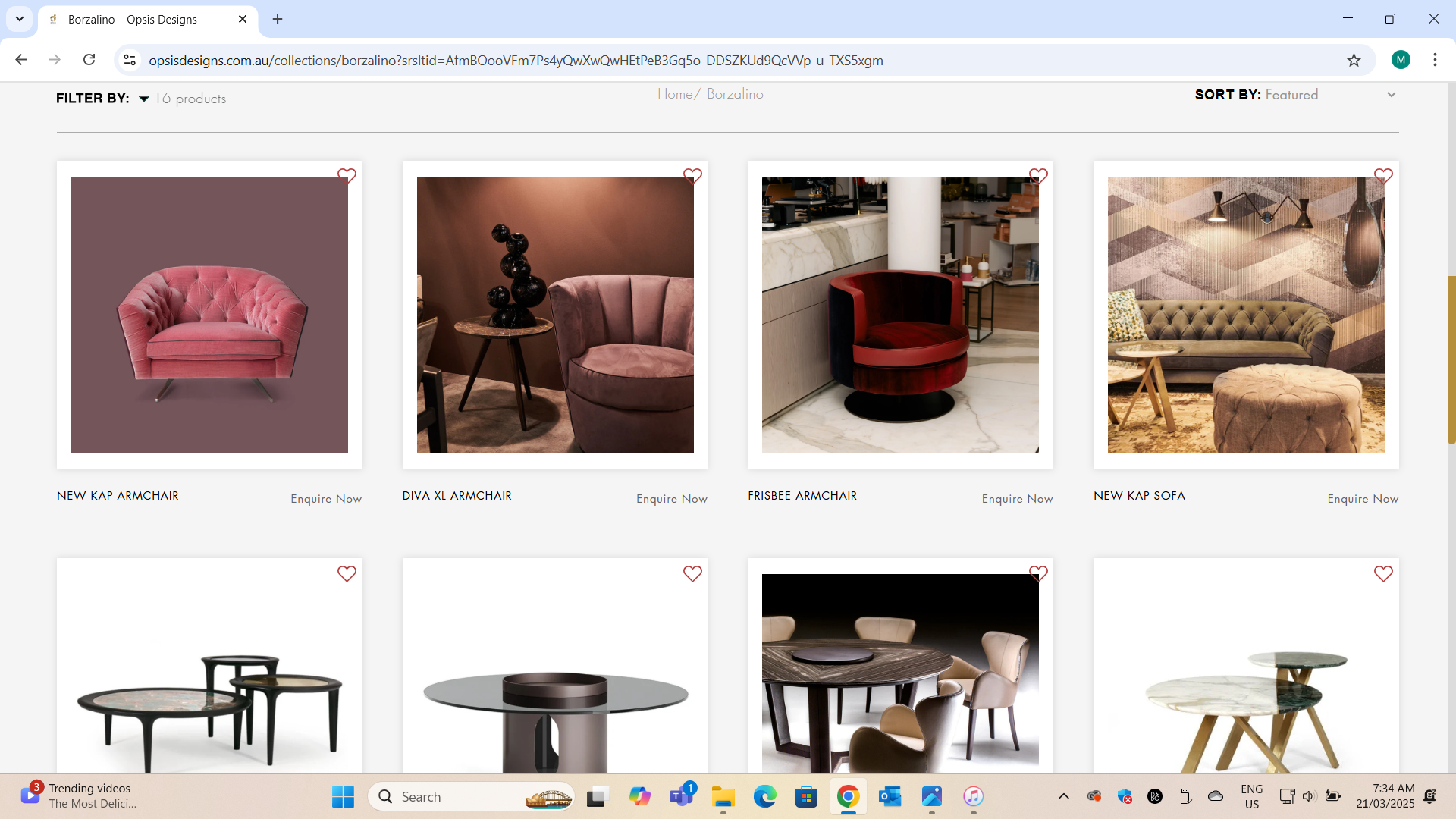The width and height of the screenshot is (1456, 819).
Task: Click Enquire Now for Frisbee Armchair
Action: 1017,499
